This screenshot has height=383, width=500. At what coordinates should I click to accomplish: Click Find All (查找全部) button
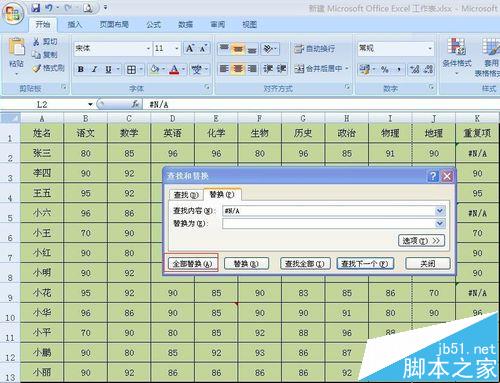pos(305,264)
